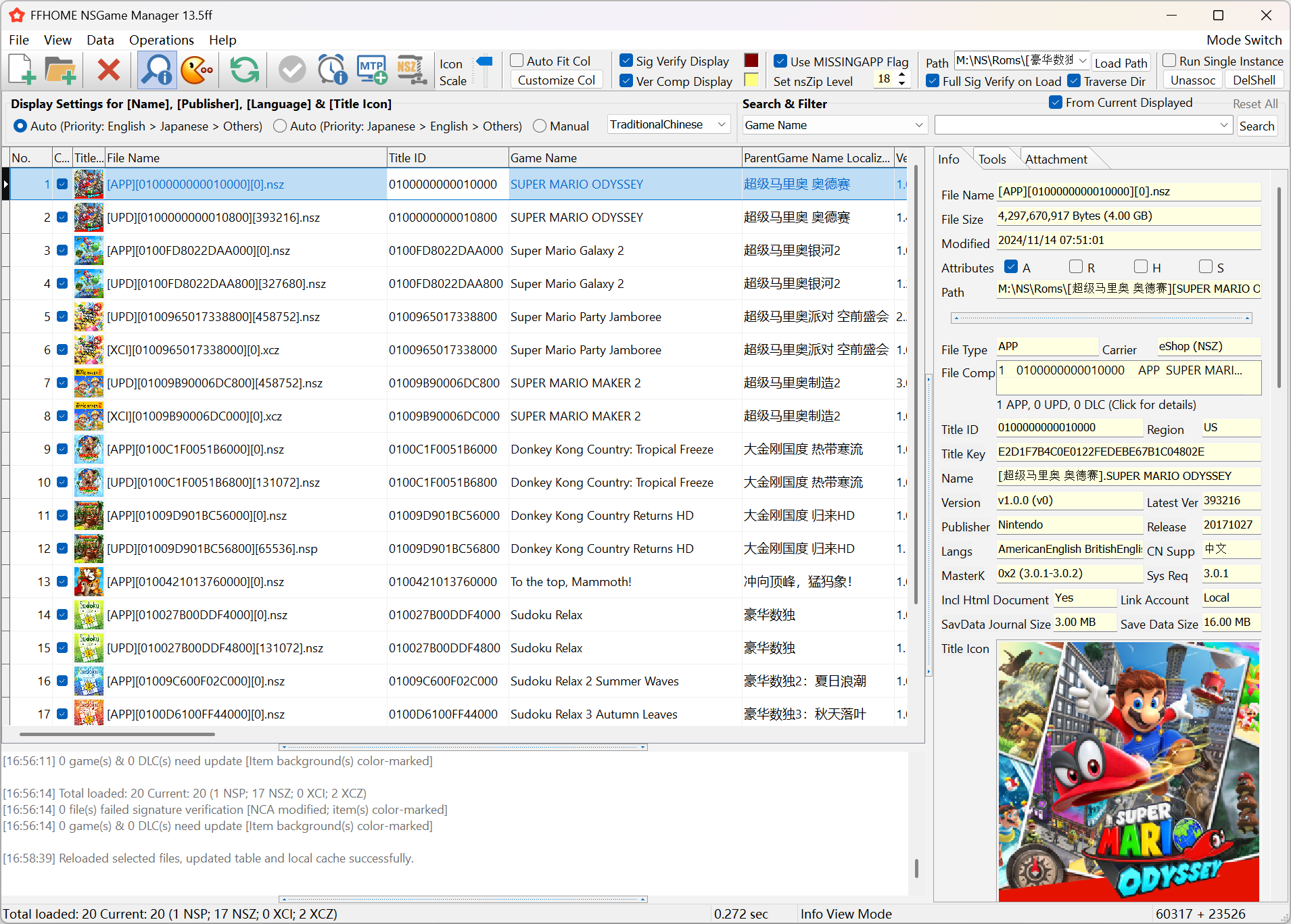
Task: Click the DelShell button
Action: (1254, 80)
